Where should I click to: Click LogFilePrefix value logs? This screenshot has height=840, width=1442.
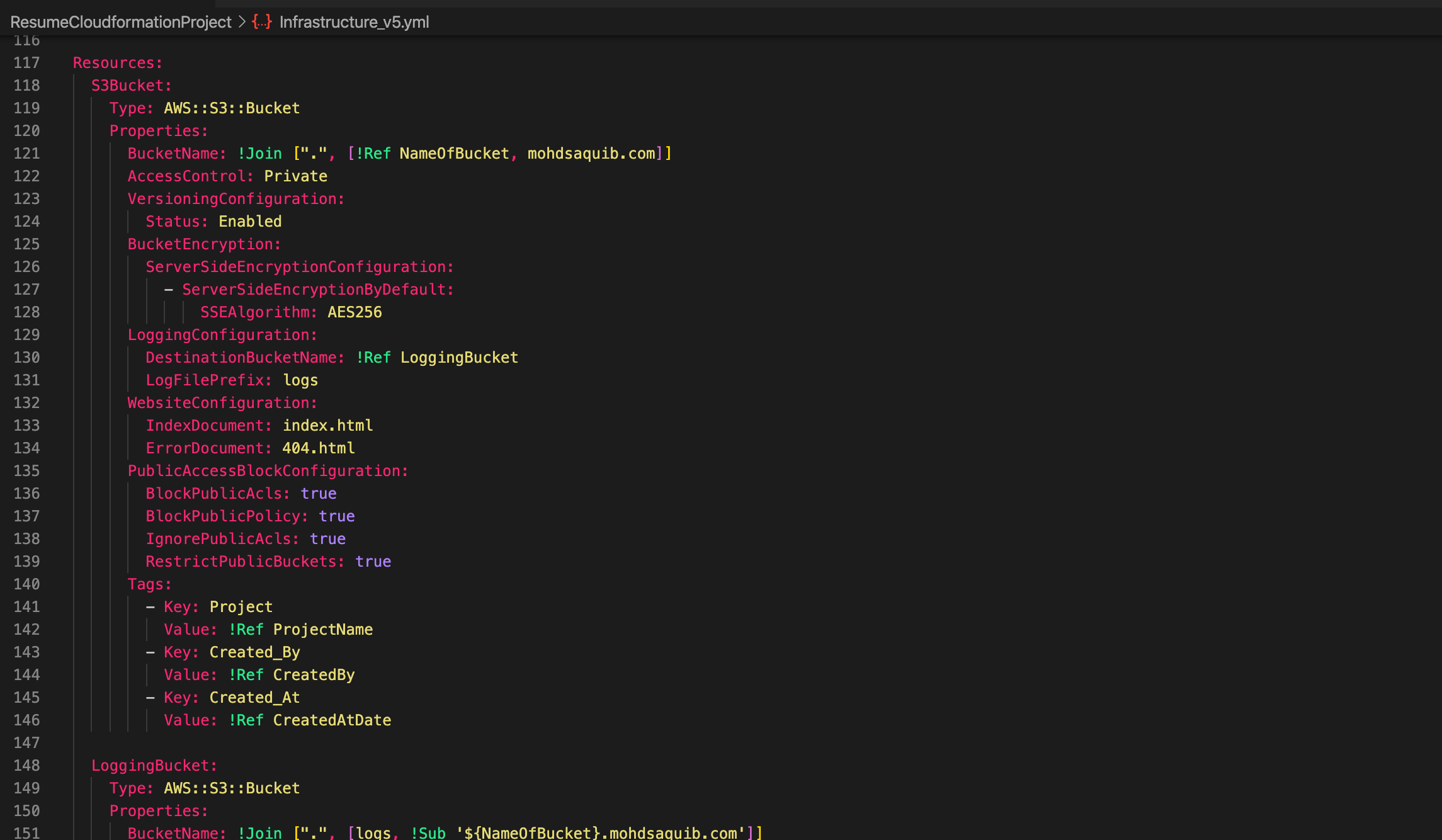coord(300,380)
